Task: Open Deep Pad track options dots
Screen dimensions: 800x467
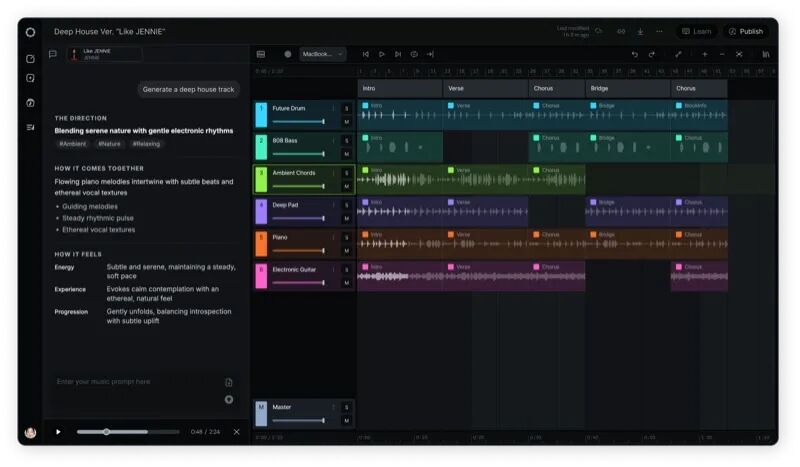Action: [334, 205]
